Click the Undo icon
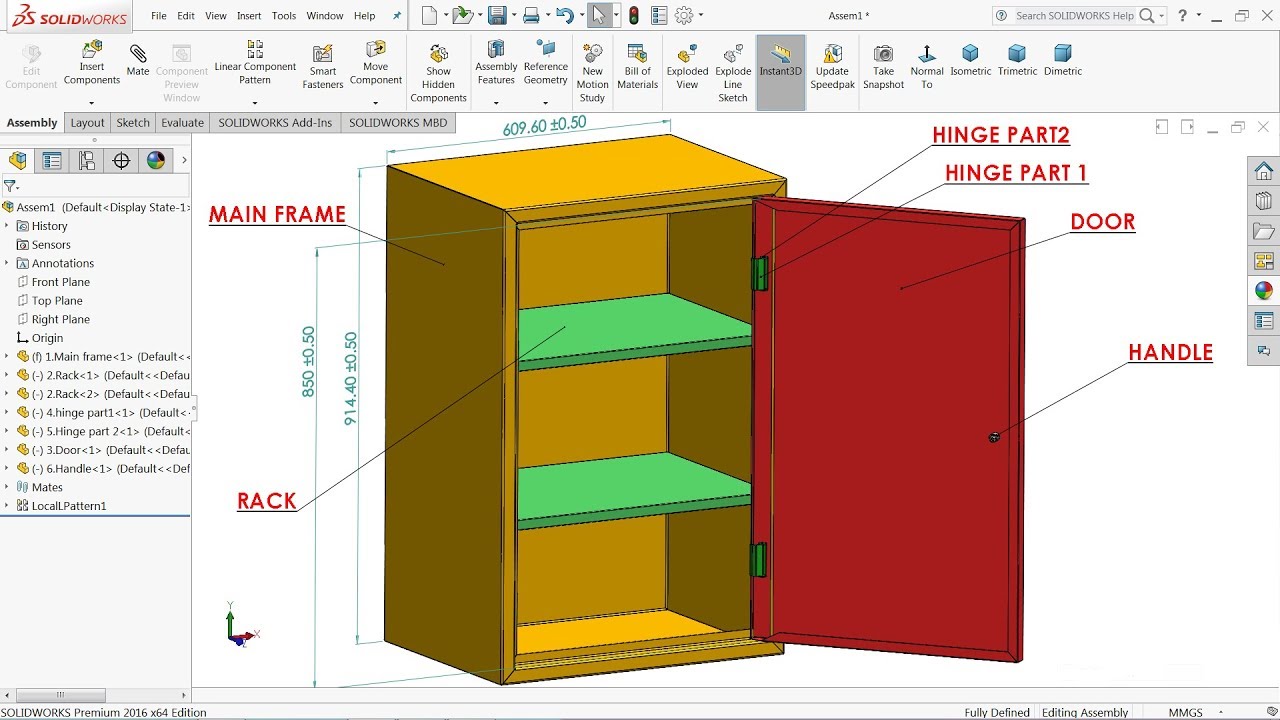Image resolution: width=1280 pixels, height=720 pixels. [x=565, y=15]
